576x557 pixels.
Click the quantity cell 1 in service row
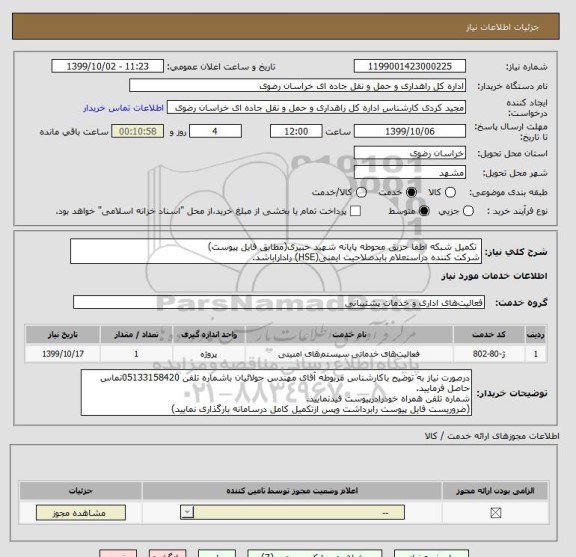[136, 354]
